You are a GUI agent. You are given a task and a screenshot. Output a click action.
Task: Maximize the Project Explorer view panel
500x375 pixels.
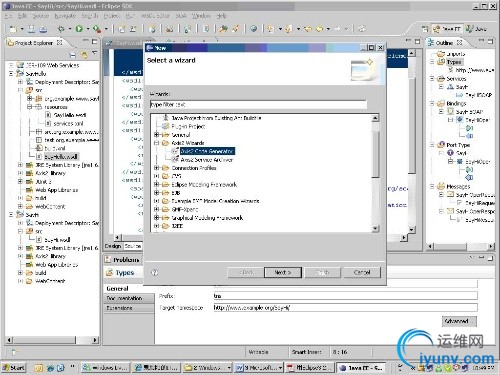(95, 42)
